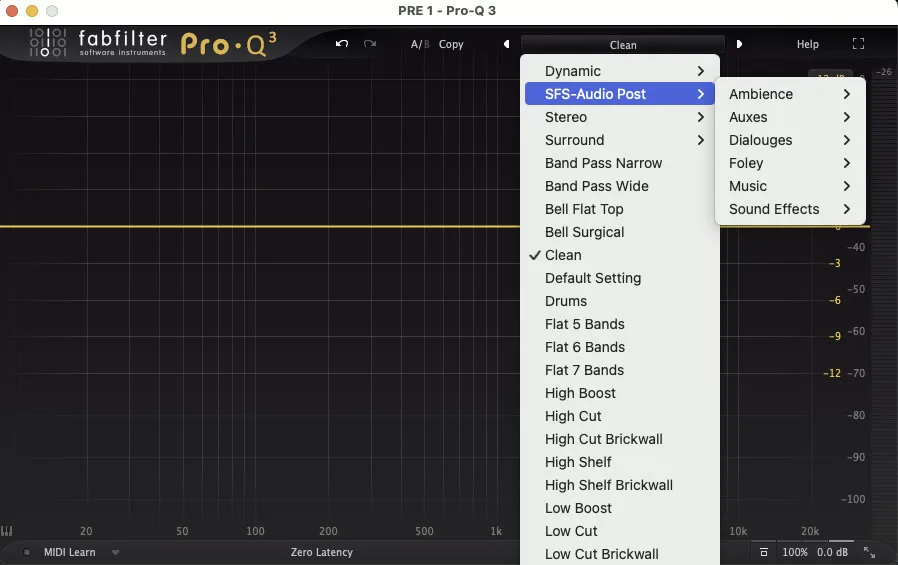The image size is (898, 565).
Task: Open the Sound Effects submenu
Action: pyautogui.click(x=790, y=209)
